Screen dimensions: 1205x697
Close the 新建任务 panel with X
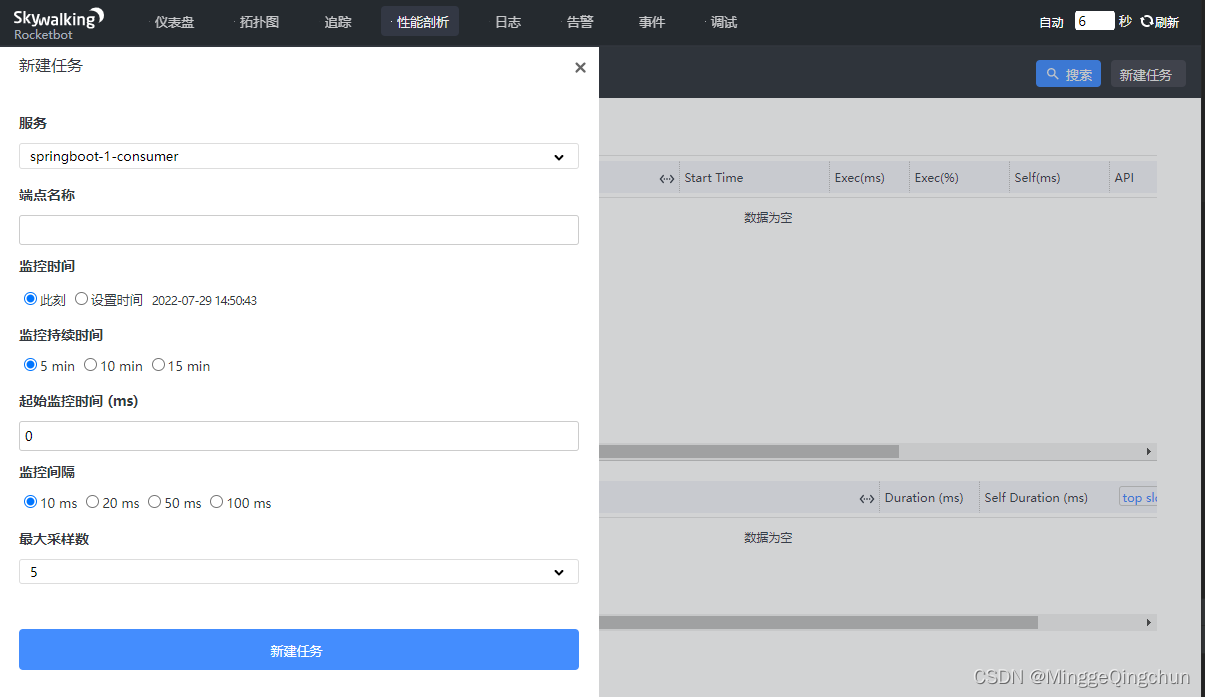pyautogui.click(x=580, y=68)
